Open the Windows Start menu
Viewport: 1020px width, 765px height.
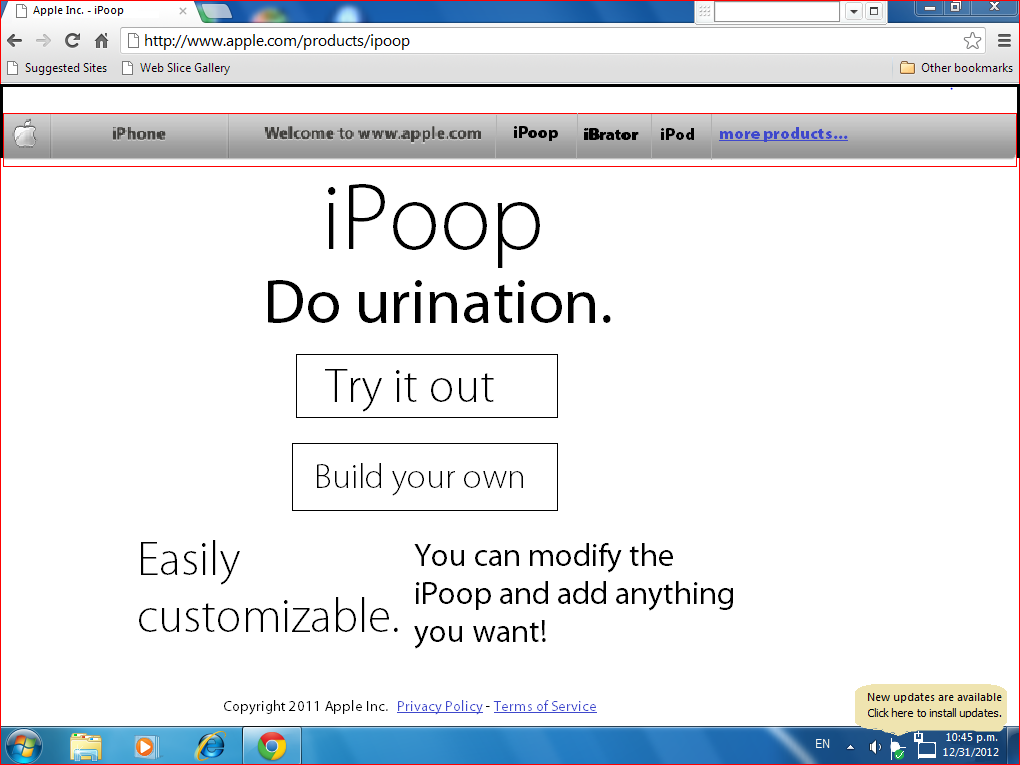coord(22,746)
